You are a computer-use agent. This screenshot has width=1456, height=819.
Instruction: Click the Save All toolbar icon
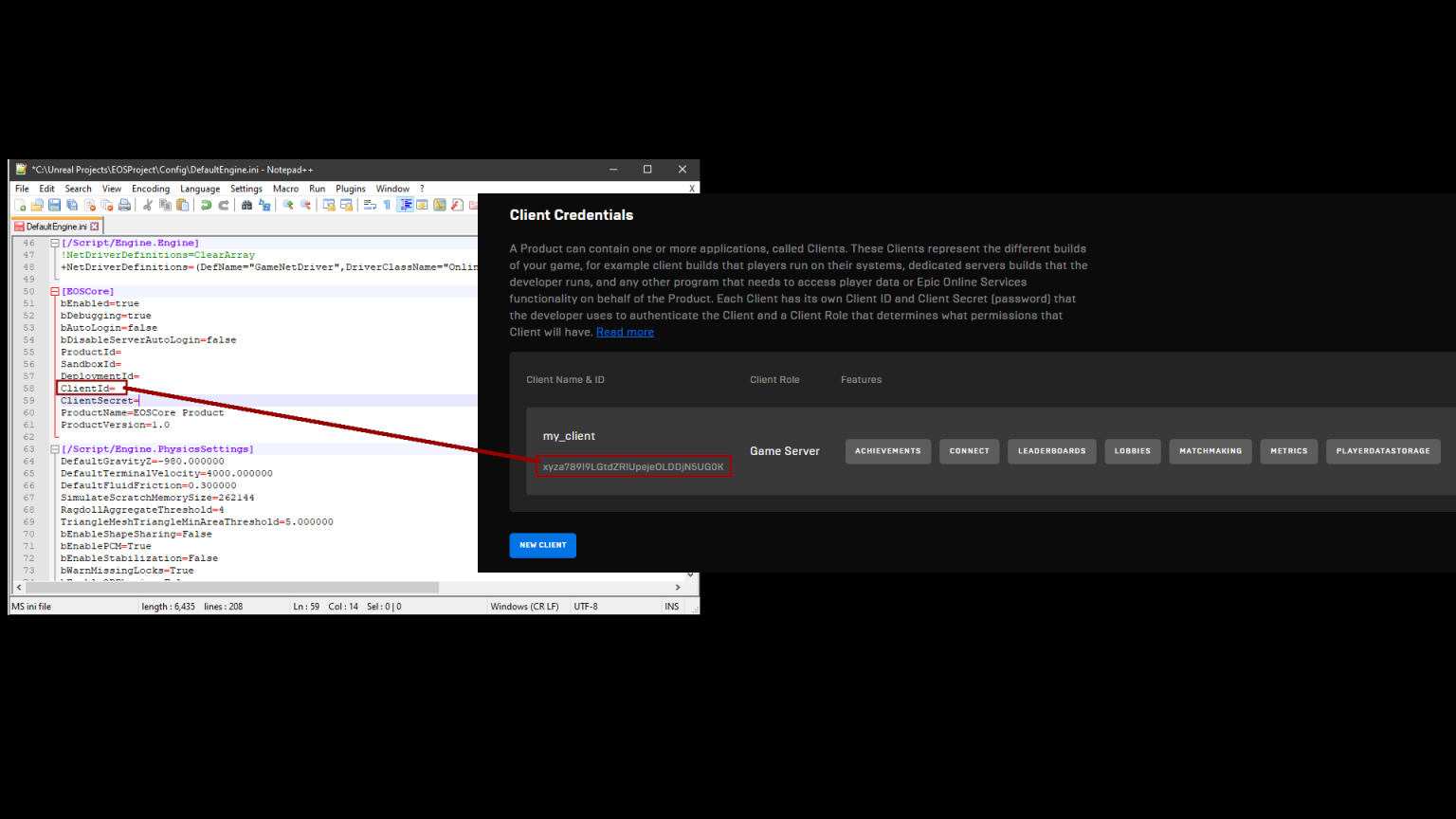(71, 205)
